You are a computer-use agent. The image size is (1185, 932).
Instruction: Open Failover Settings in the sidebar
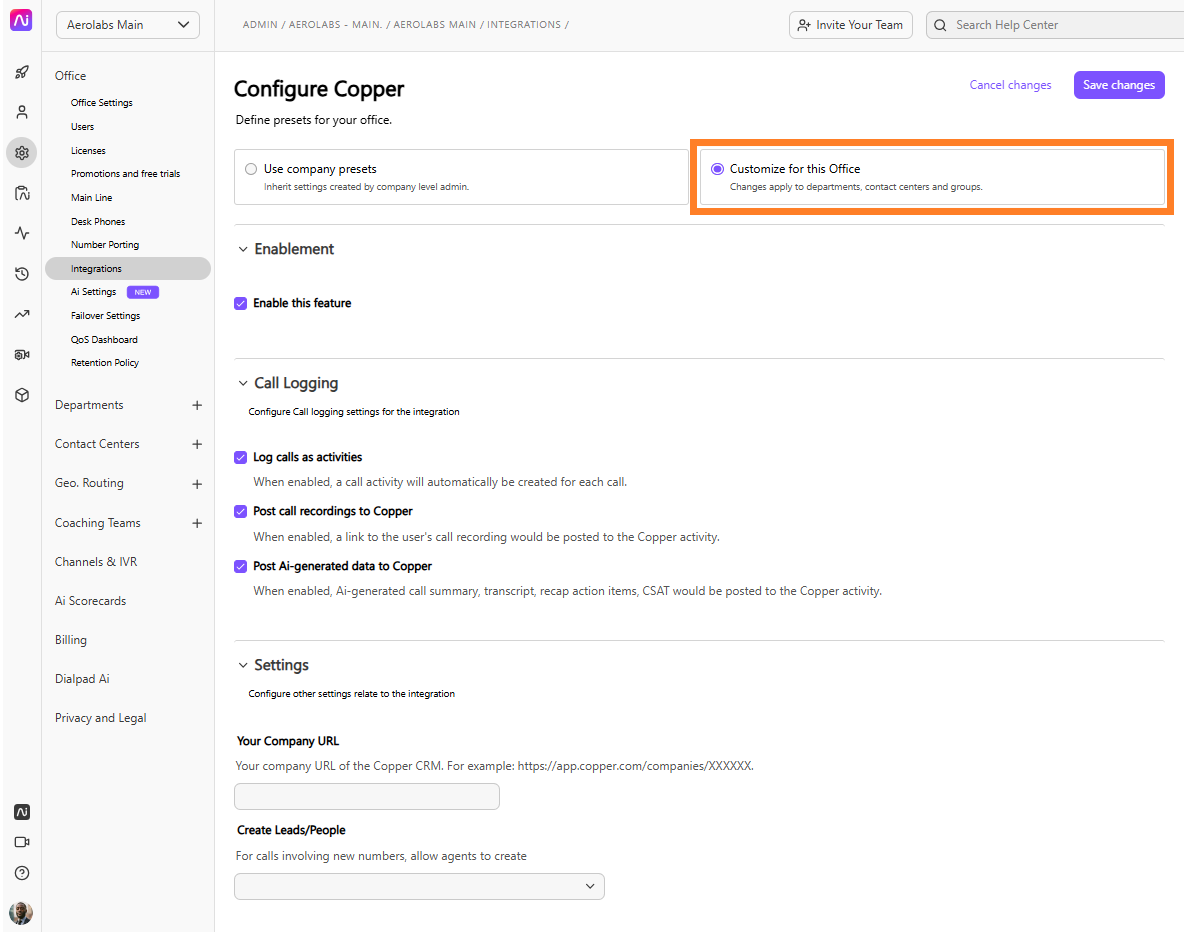[106, 316]
